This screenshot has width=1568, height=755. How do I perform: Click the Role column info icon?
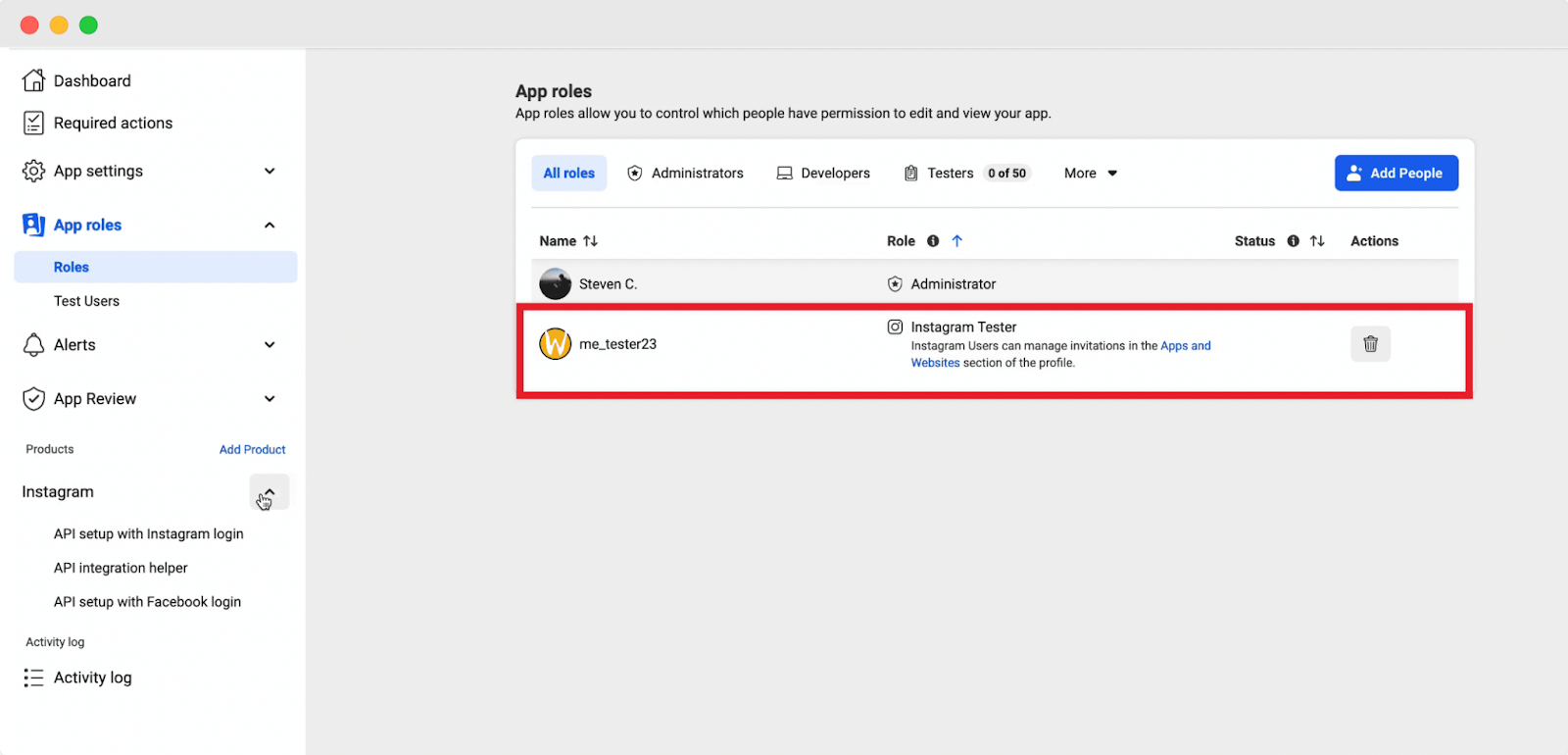tap(933, 241)
